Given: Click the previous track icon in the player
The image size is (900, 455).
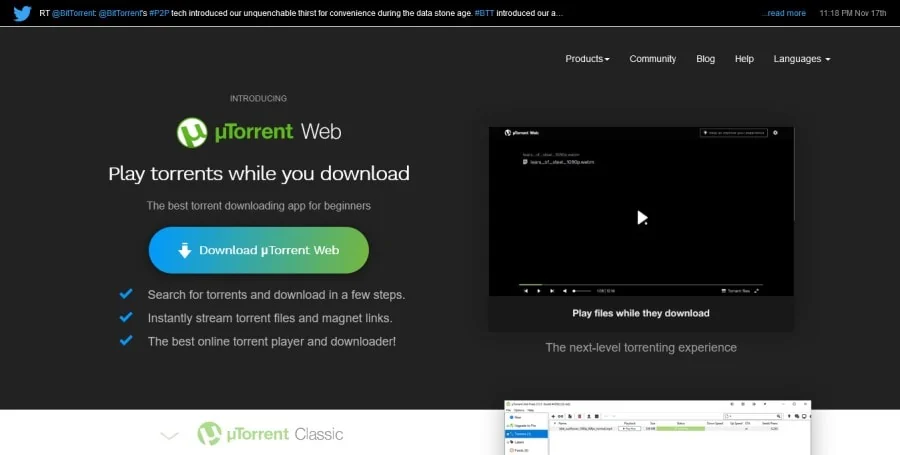Looking at the screenshot, I should coord(526,291).
